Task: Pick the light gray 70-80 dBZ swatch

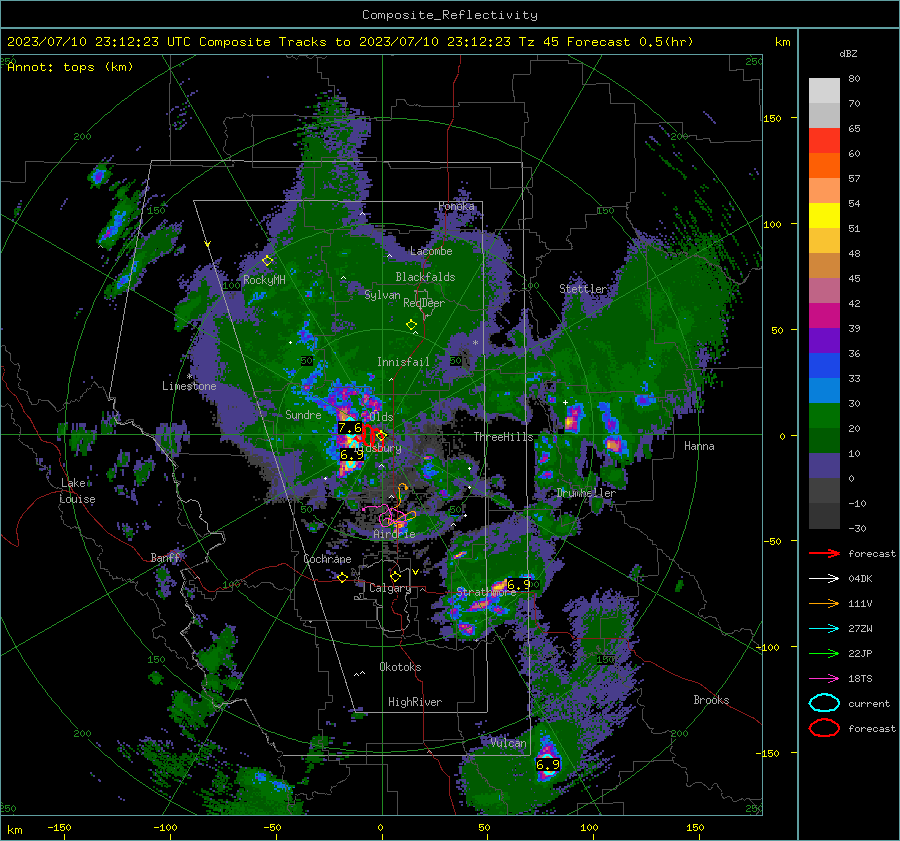Action: pos(824,91)
